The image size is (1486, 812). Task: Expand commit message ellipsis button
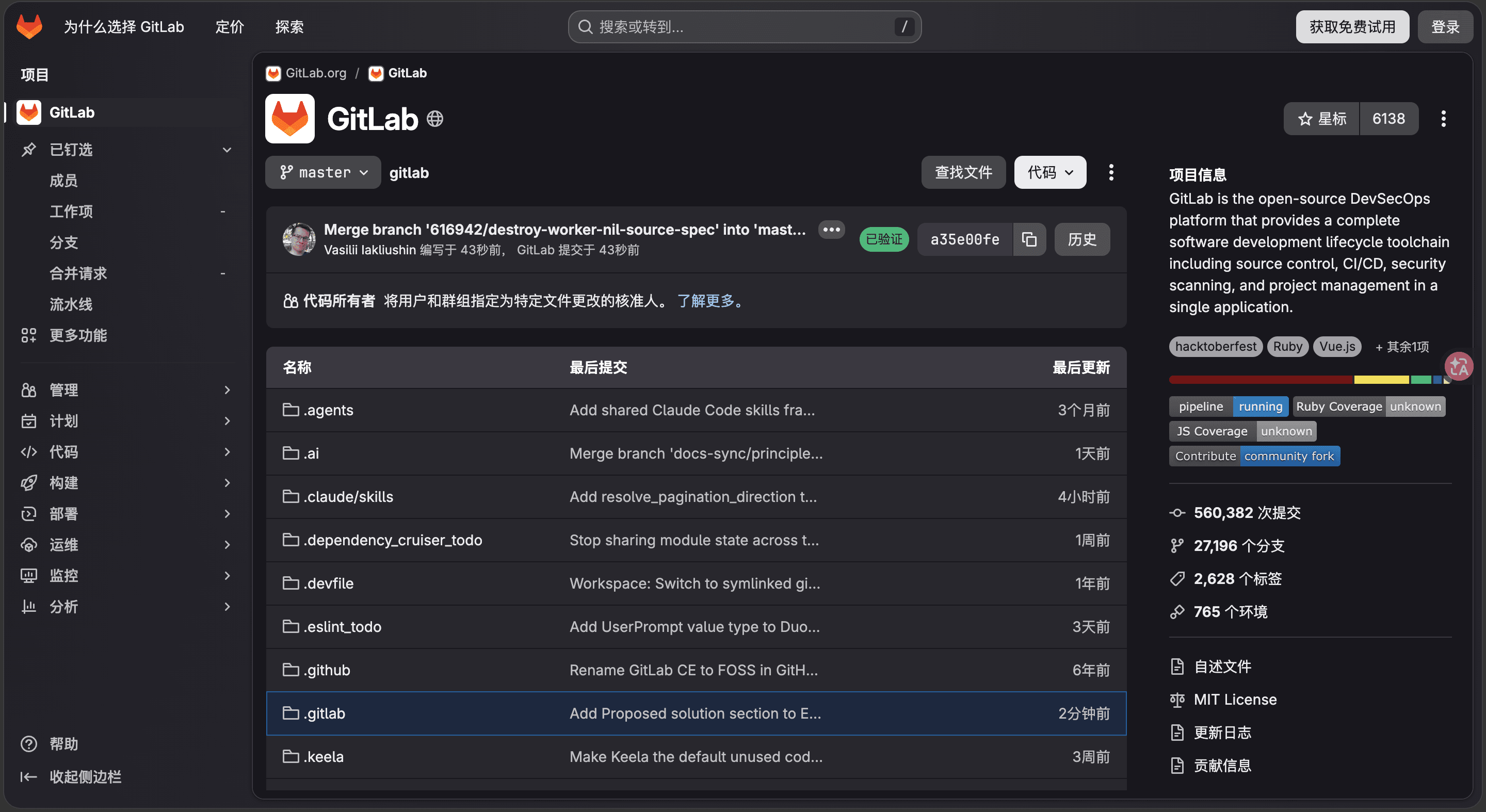pyautogui.click(x=831, y=230)
